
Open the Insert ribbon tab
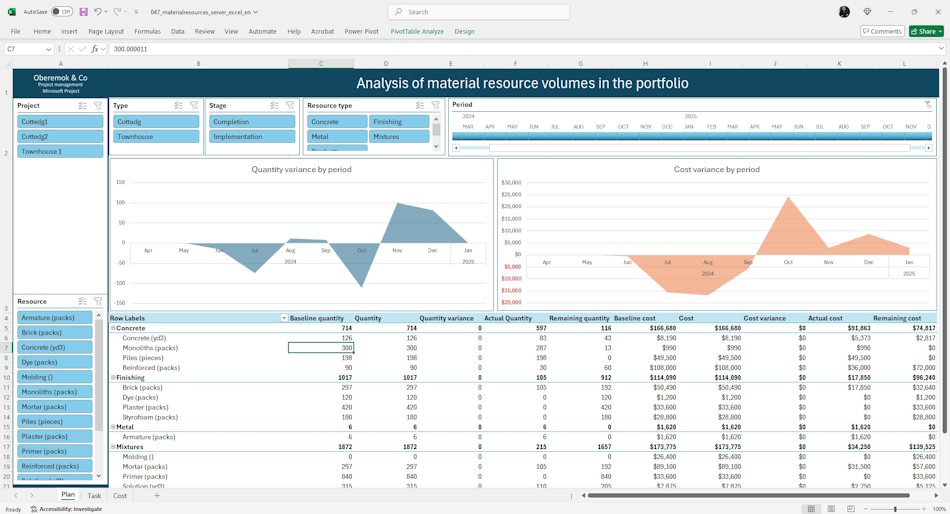click(x=69, y=32)
